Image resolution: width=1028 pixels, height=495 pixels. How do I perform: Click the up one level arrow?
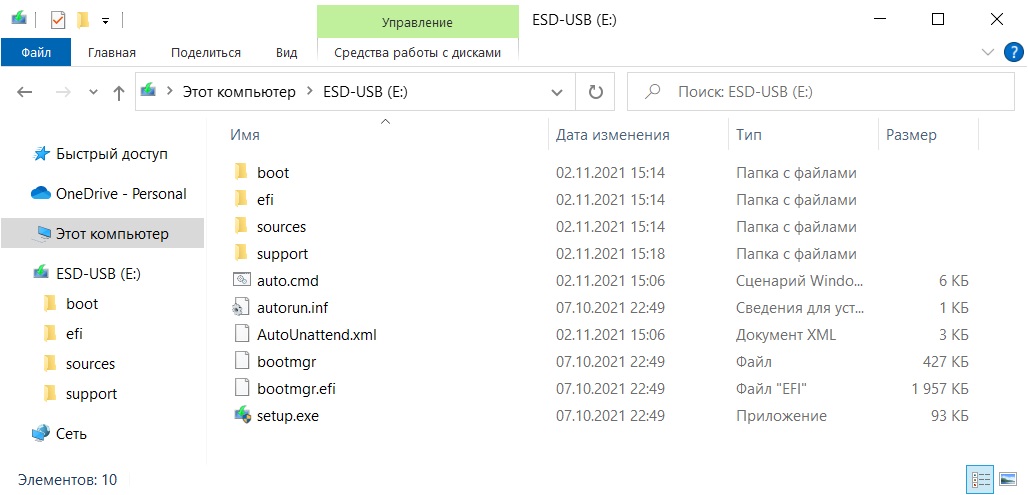tap(119, 92)
